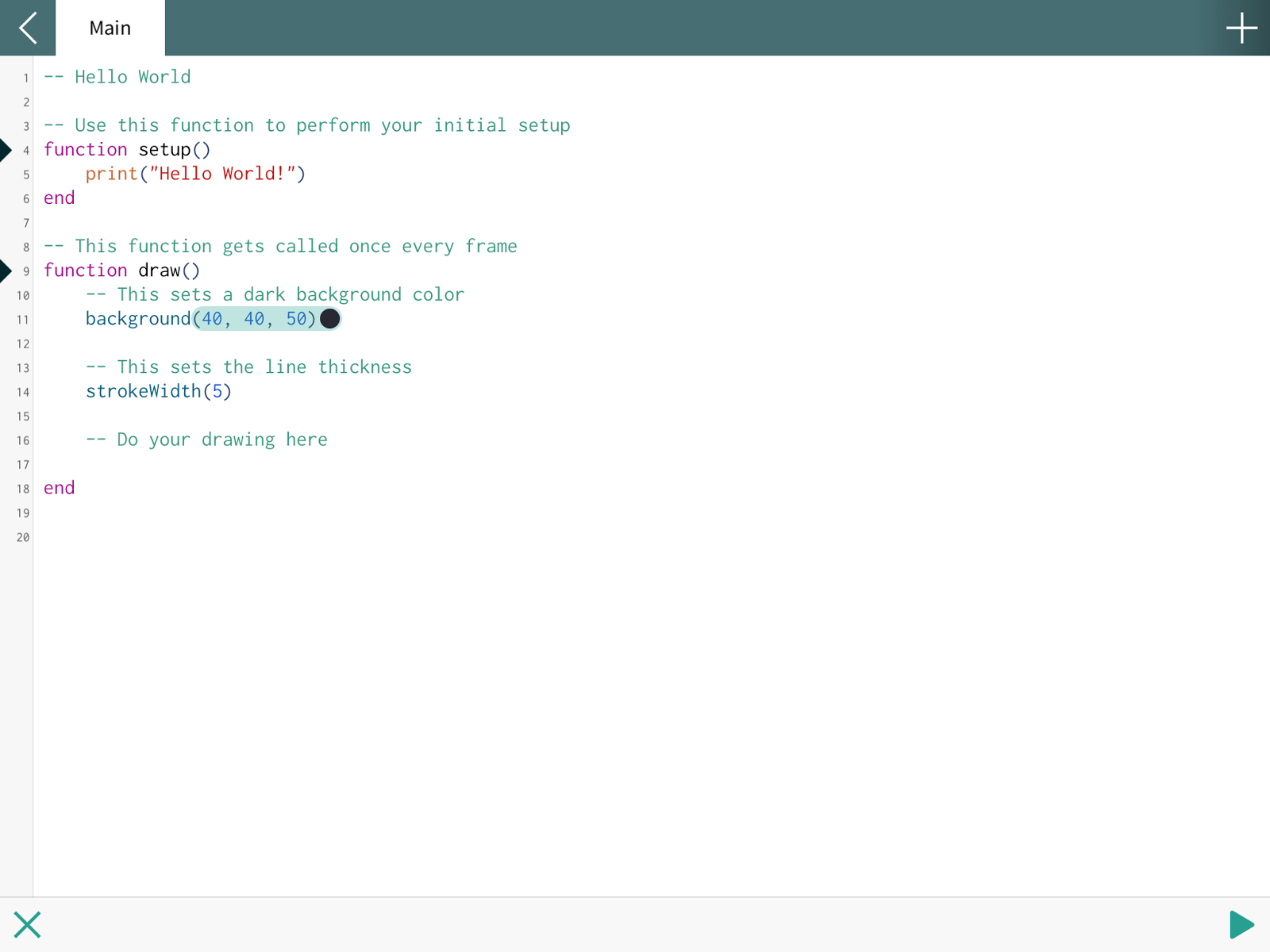1270x952 pixels.
Task: Create a new file with the plus icon
Action: tap(1241, 27)
